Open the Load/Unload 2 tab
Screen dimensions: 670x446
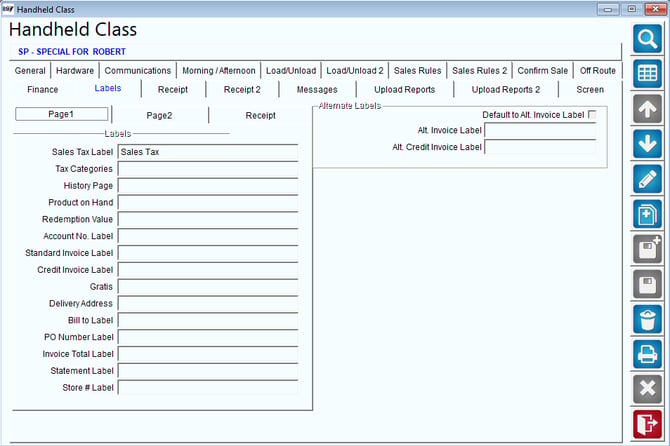355,70
